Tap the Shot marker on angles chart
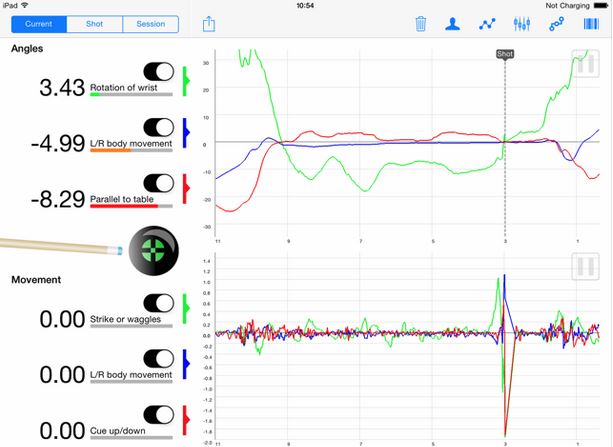 (505, 54)
